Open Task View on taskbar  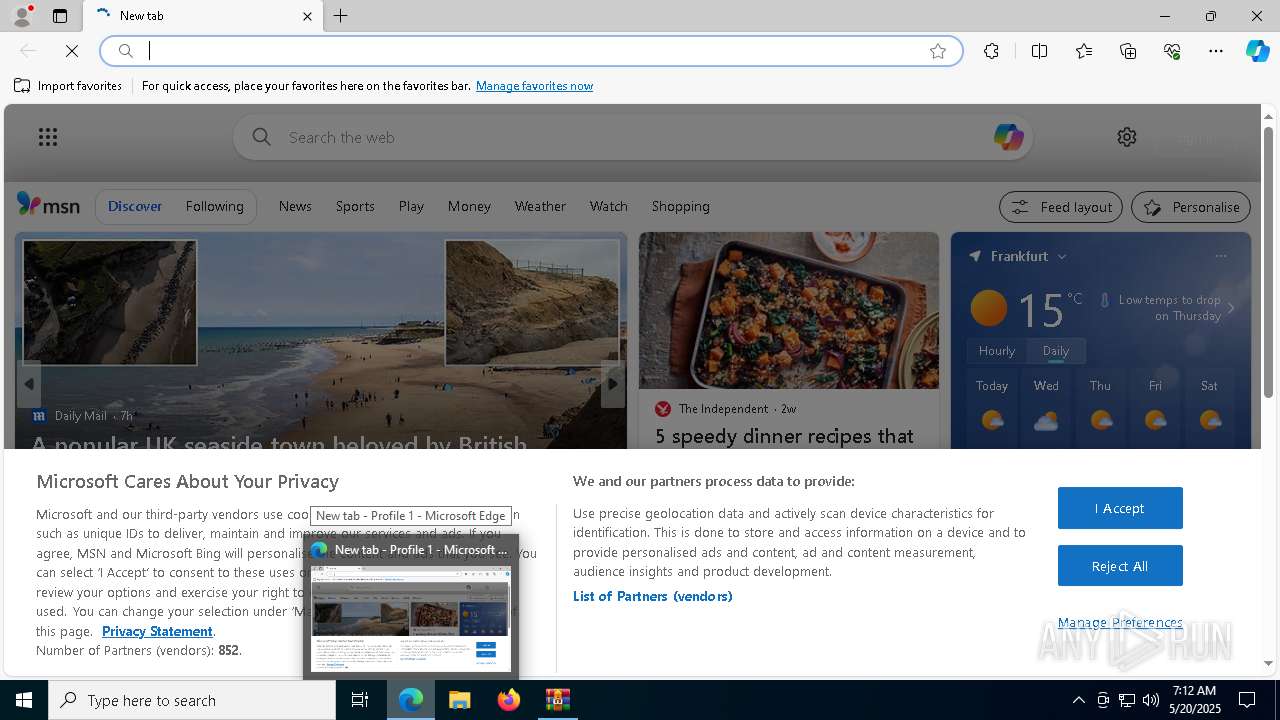pos(360,700)
